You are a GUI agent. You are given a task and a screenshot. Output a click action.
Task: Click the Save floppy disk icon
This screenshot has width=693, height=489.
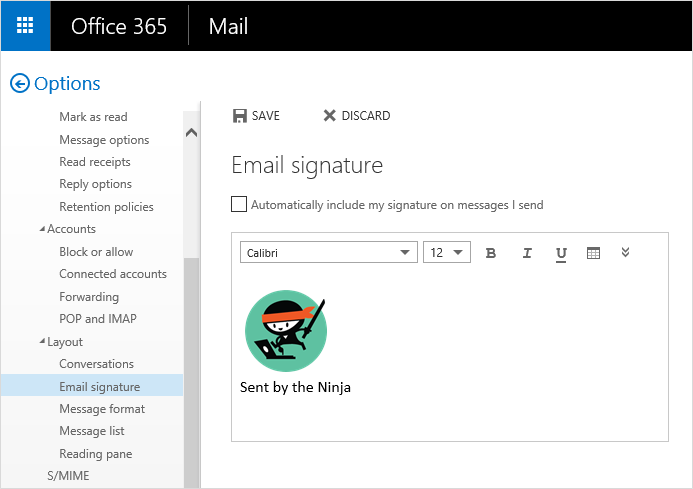[x=240, y=116]
